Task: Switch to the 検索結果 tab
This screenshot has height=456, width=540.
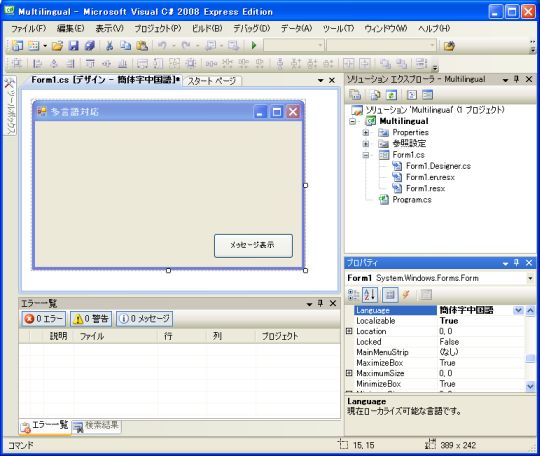Action: pos(96,426)
